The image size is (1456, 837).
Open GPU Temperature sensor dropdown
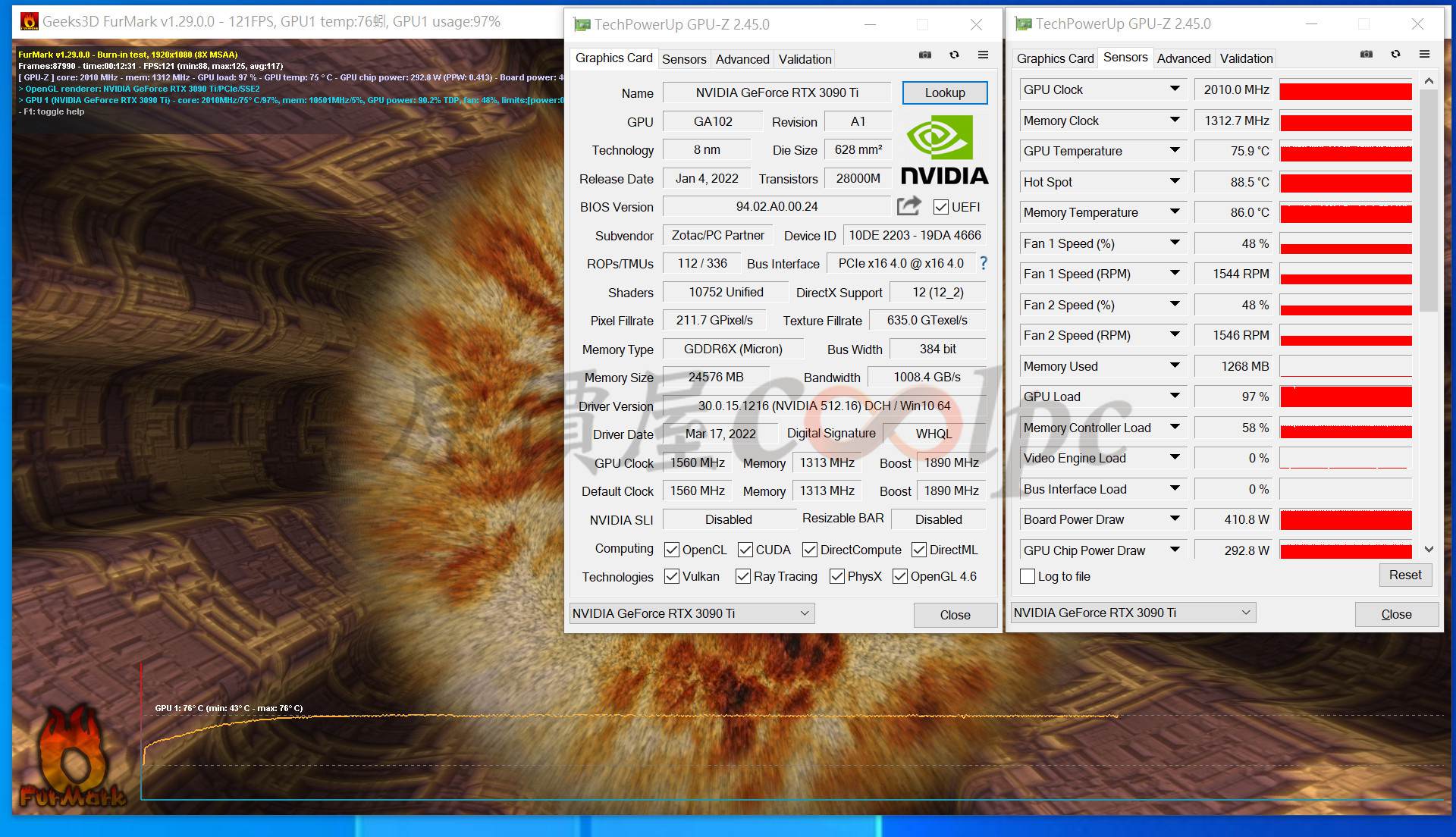(x=1175, y=151)
